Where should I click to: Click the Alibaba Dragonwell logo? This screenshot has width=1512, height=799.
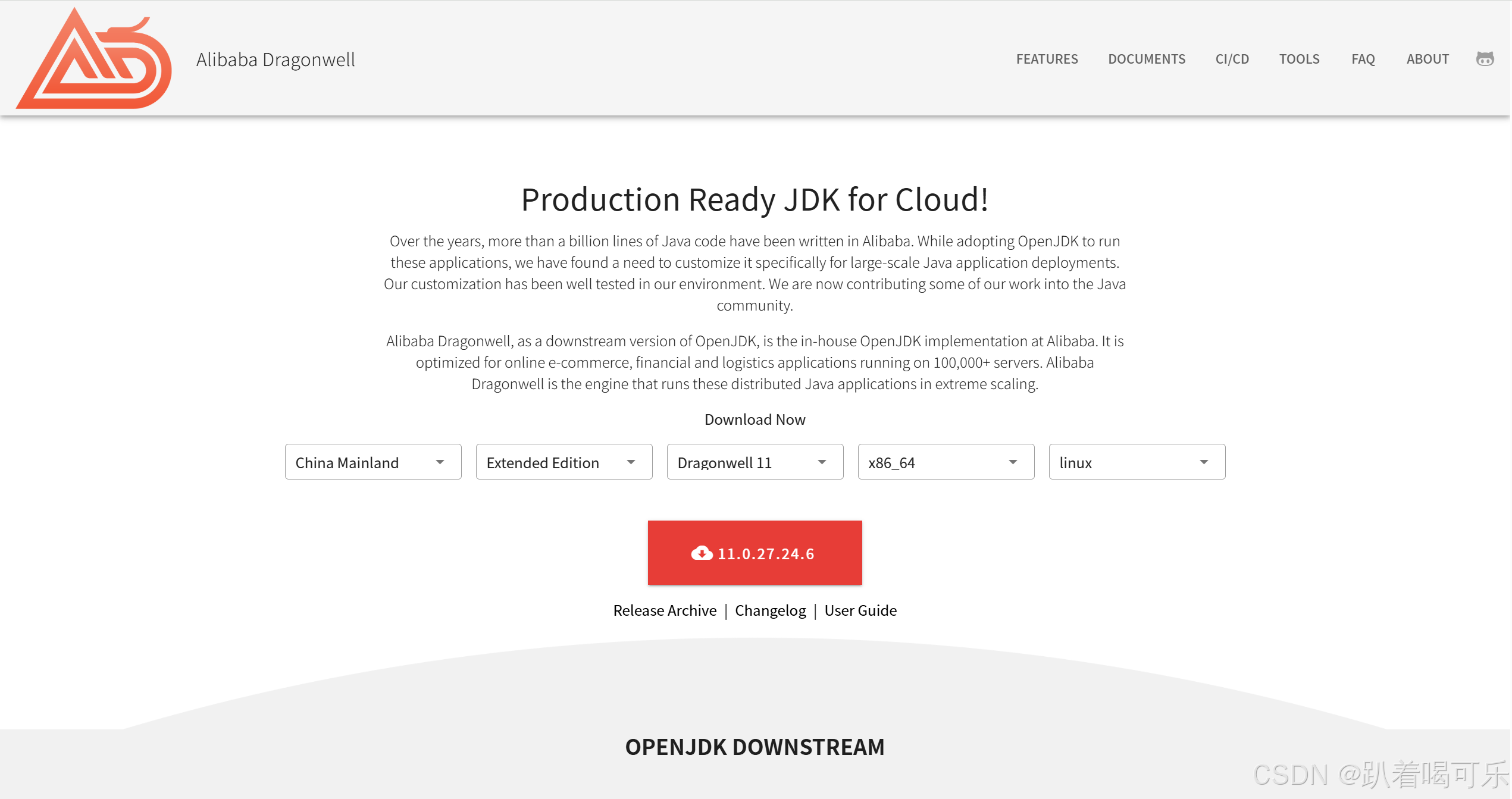pyautogui.click(x=92, y=58)
